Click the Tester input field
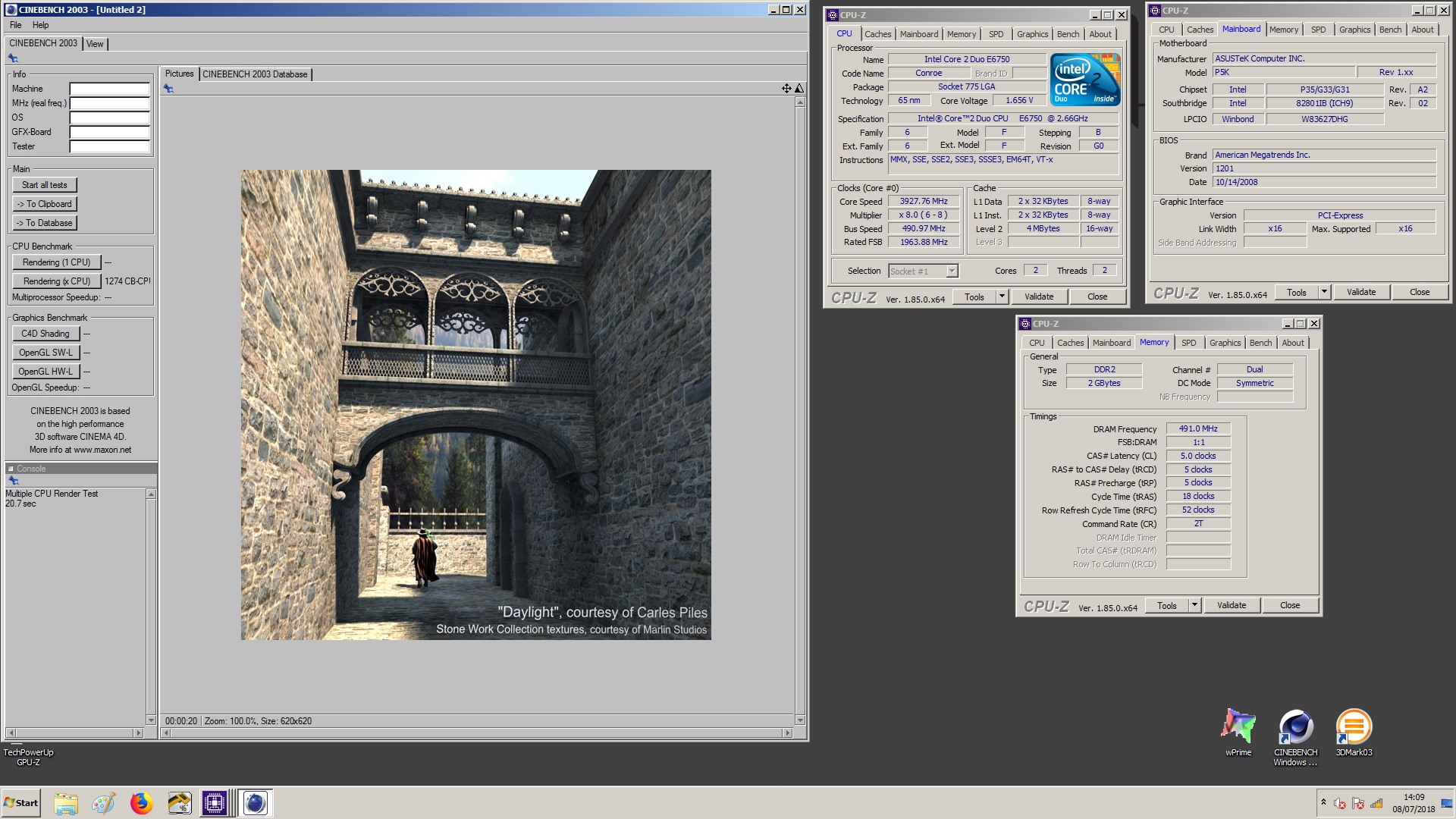The height and width of the screenshot is (819, 1456). (110, 146)
